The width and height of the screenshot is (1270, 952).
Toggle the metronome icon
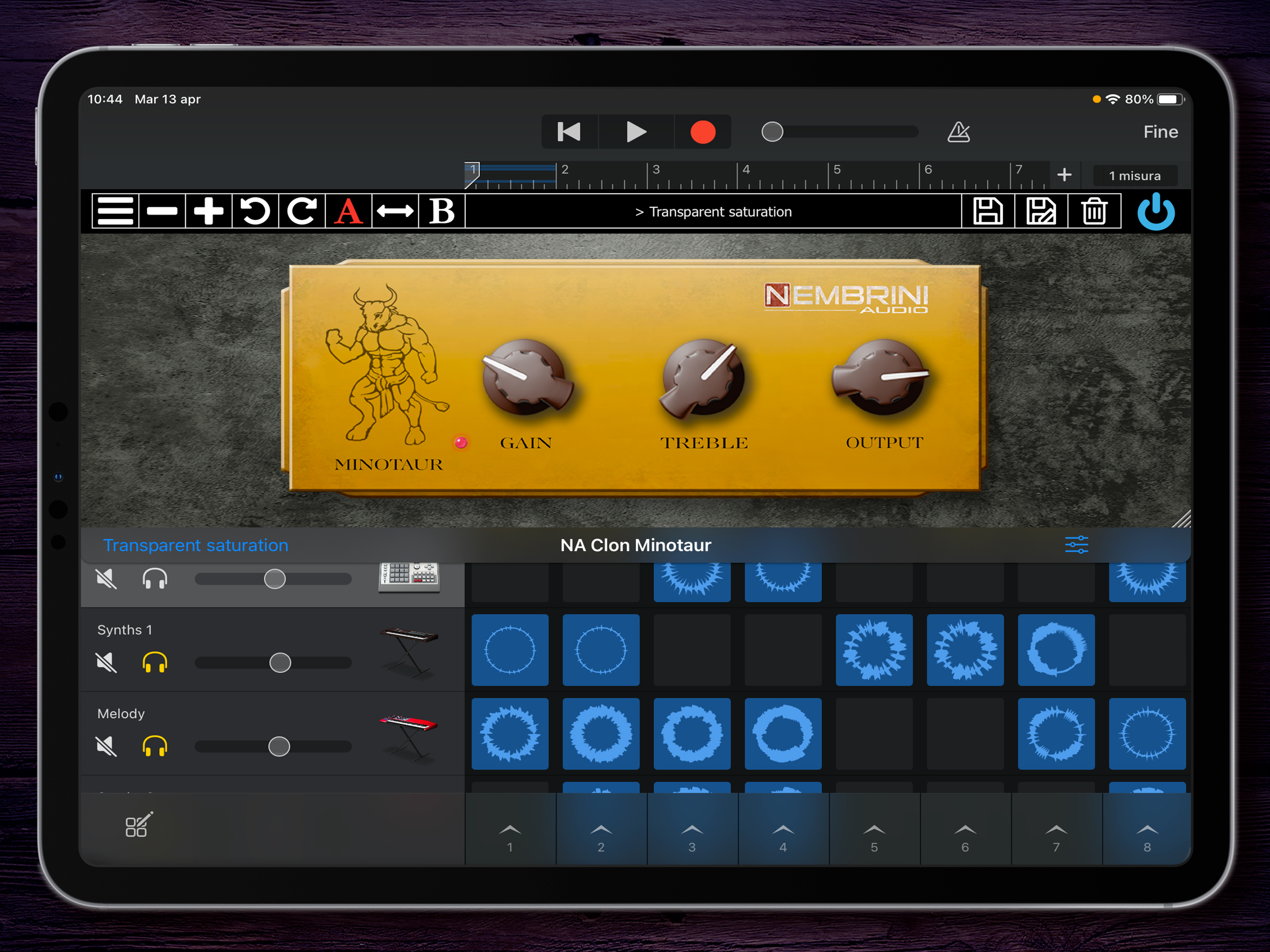point(958,132)
